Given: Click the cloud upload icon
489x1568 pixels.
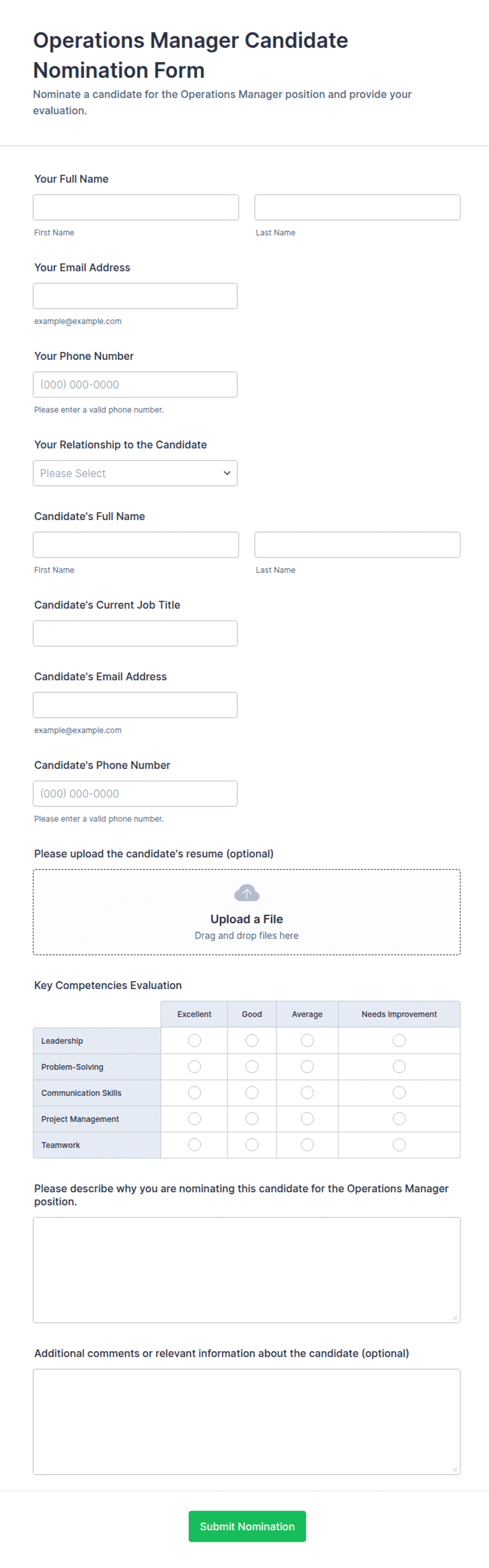Looking at the screenshot, I should [x=247, y=893].
